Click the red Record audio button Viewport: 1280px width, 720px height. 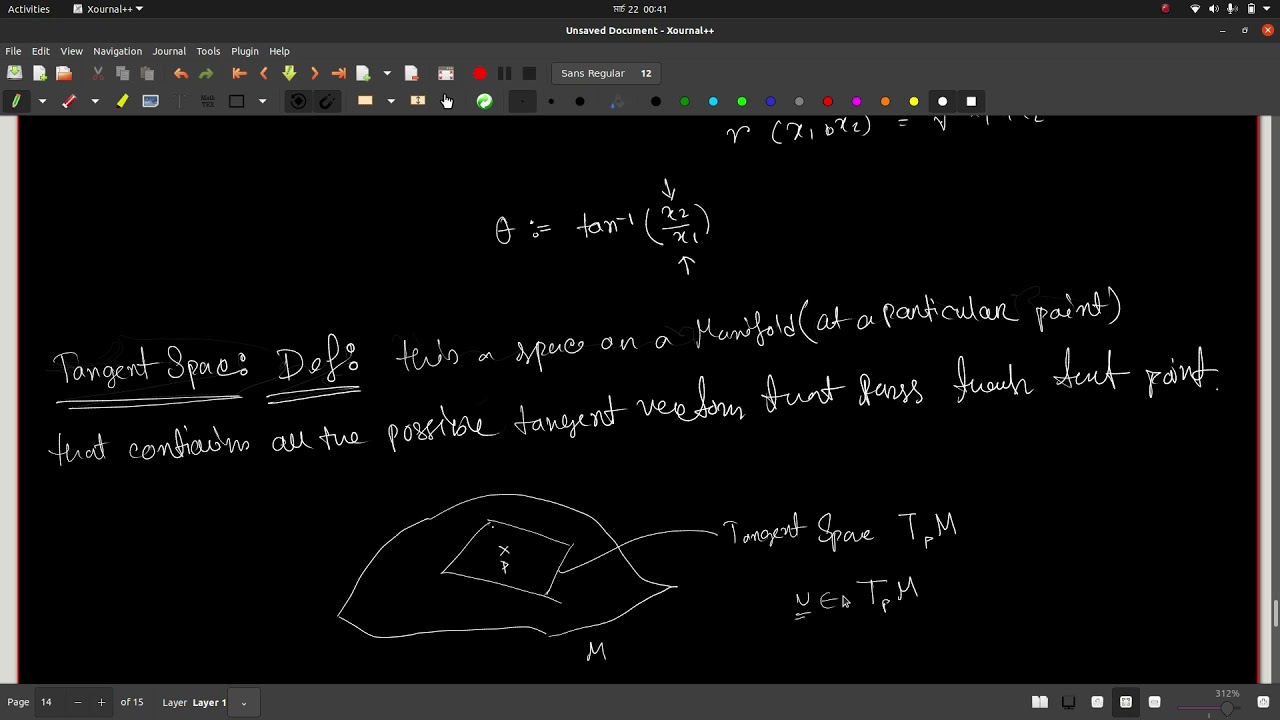(480, 73)
